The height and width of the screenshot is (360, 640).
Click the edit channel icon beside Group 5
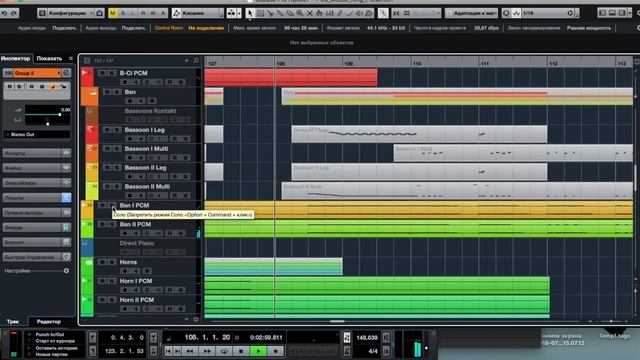[x=66, y=73]
